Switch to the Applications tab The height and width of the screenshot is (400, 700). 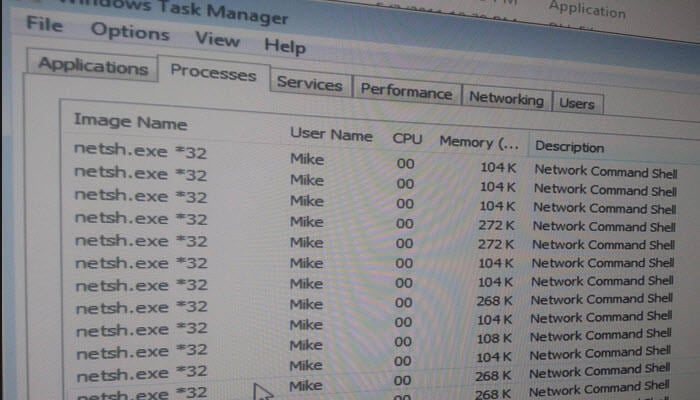point(92,66)
